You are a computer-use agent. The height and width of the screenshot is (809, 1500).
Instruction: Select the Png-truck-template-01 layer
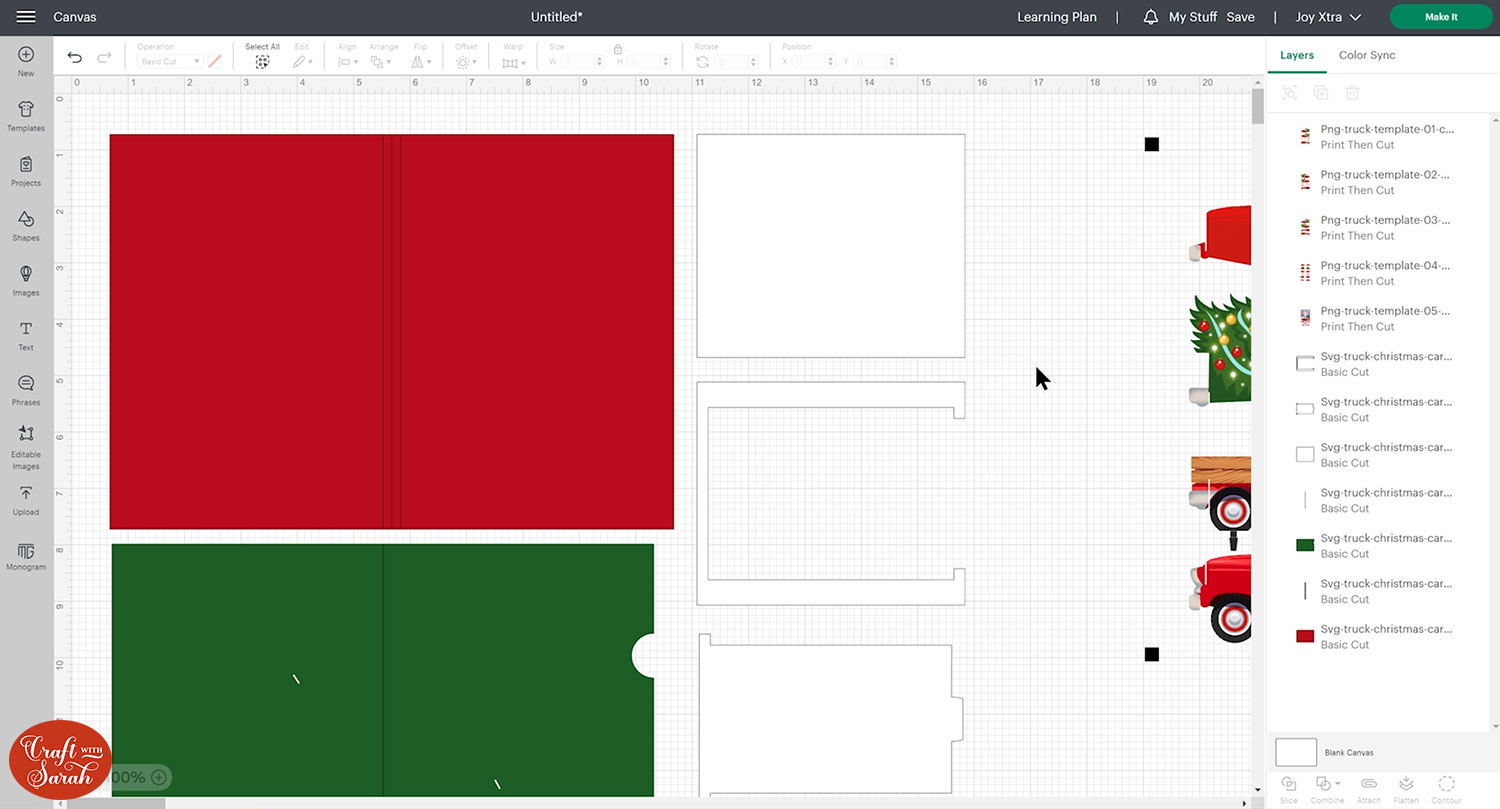click(1384, 137)
